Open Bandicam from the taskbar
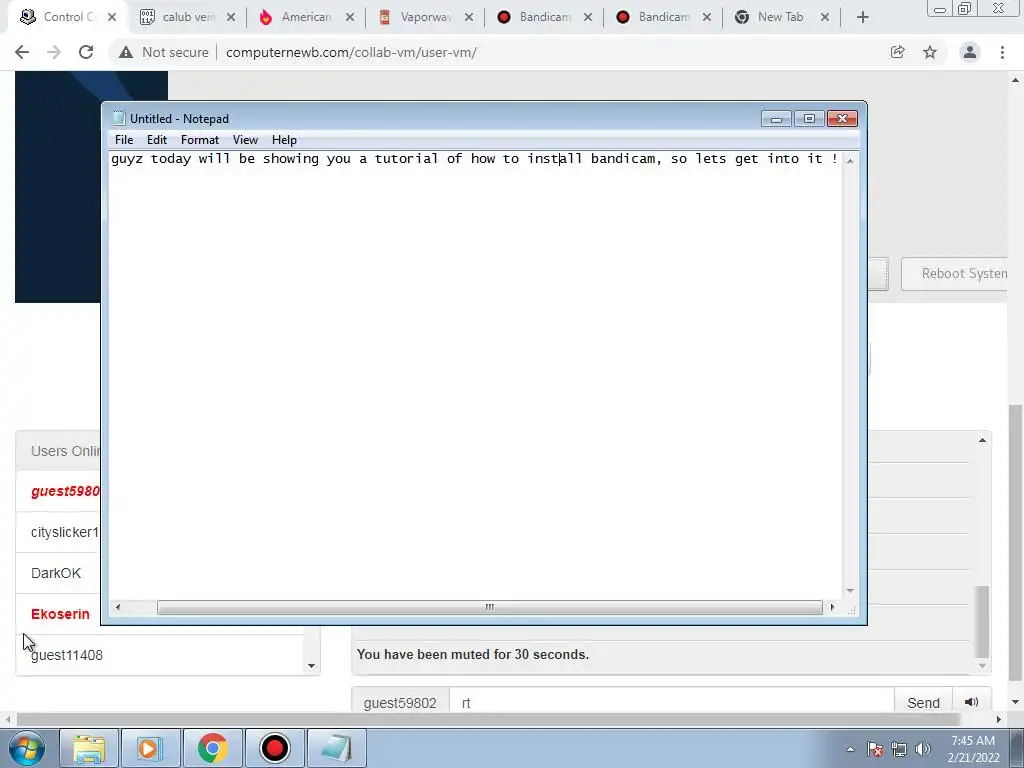1024x768 pixels. (x=274, y=748)
